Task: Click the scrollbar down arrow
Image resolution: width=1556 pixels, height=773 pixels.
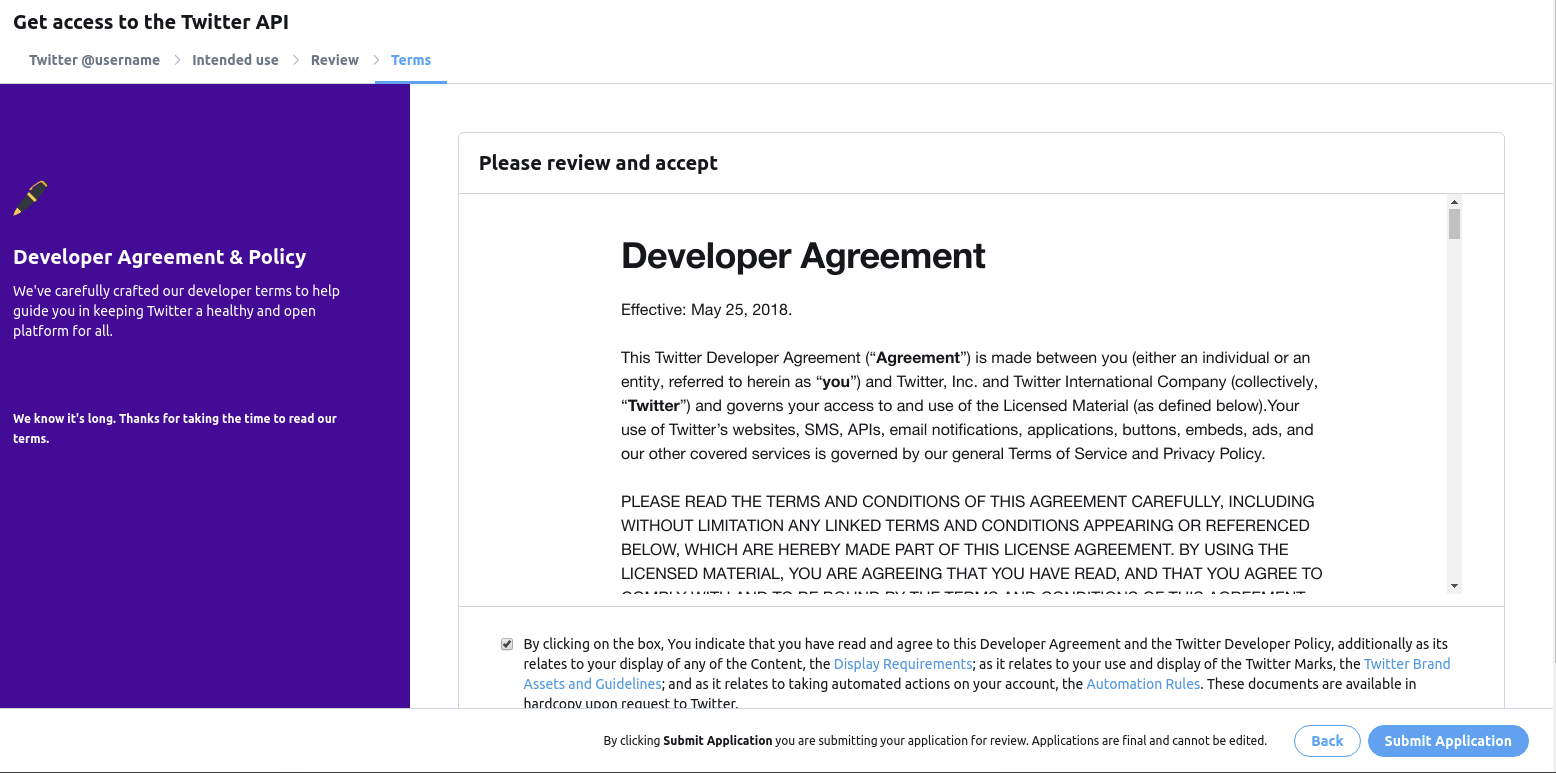Action: [1455, 585]
